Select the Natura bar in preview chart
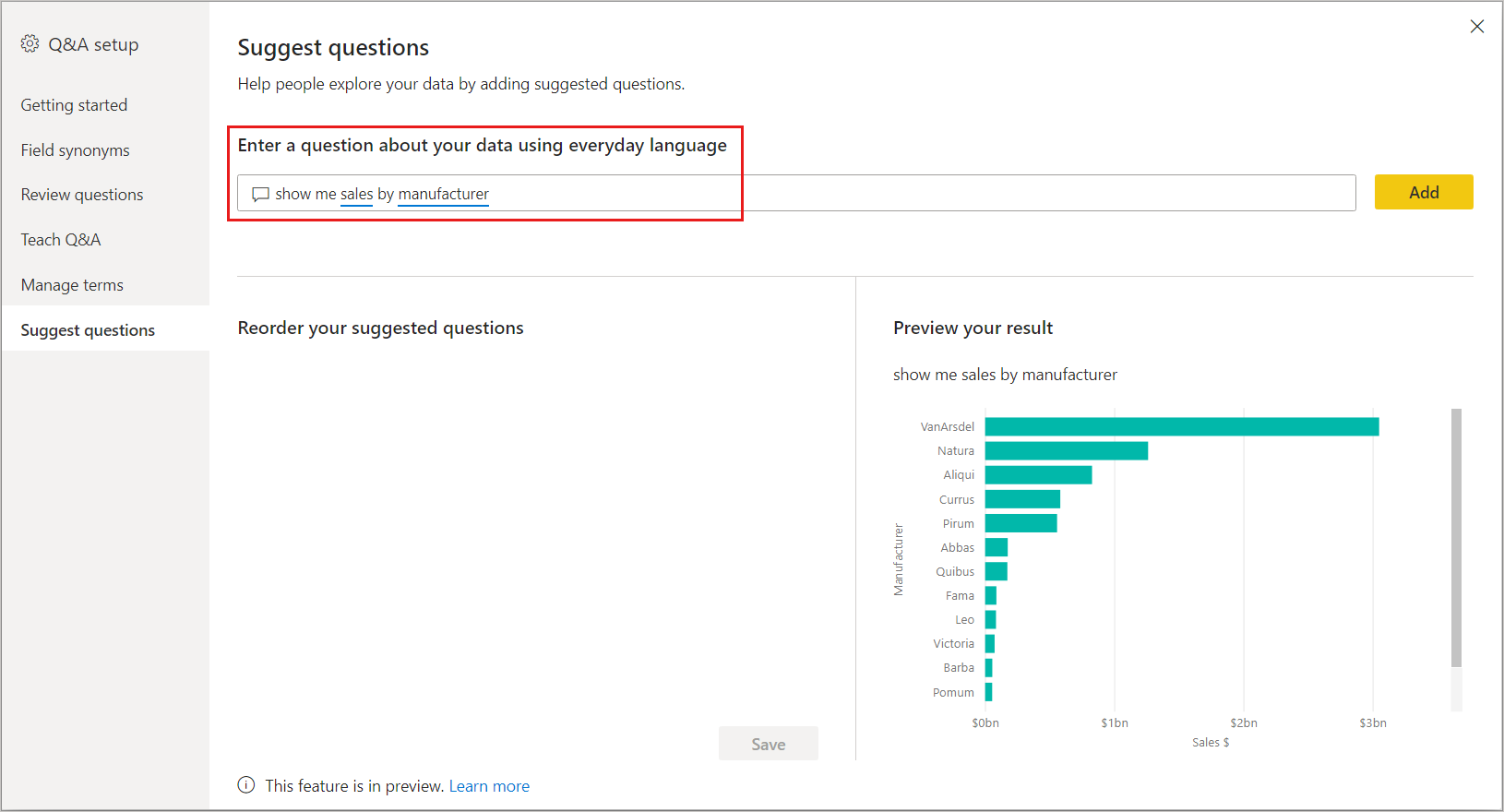 [1066, 450]
